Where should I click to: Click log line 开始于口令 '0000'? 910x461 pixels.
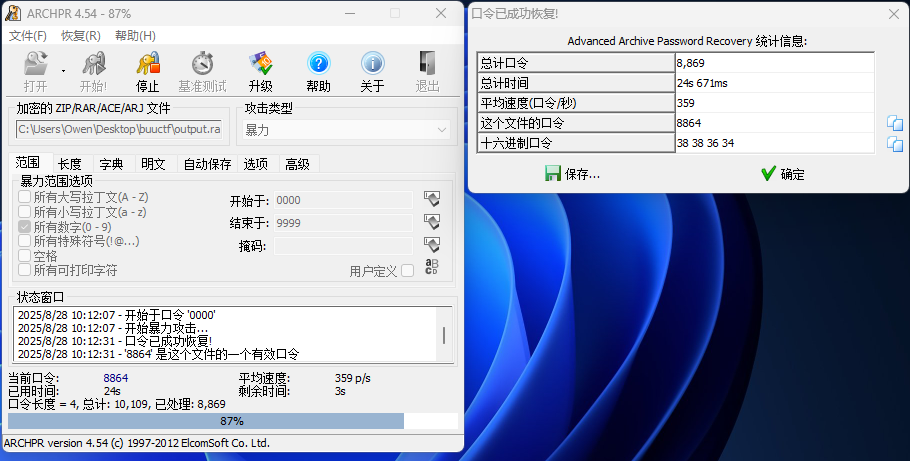click(117, 315)
